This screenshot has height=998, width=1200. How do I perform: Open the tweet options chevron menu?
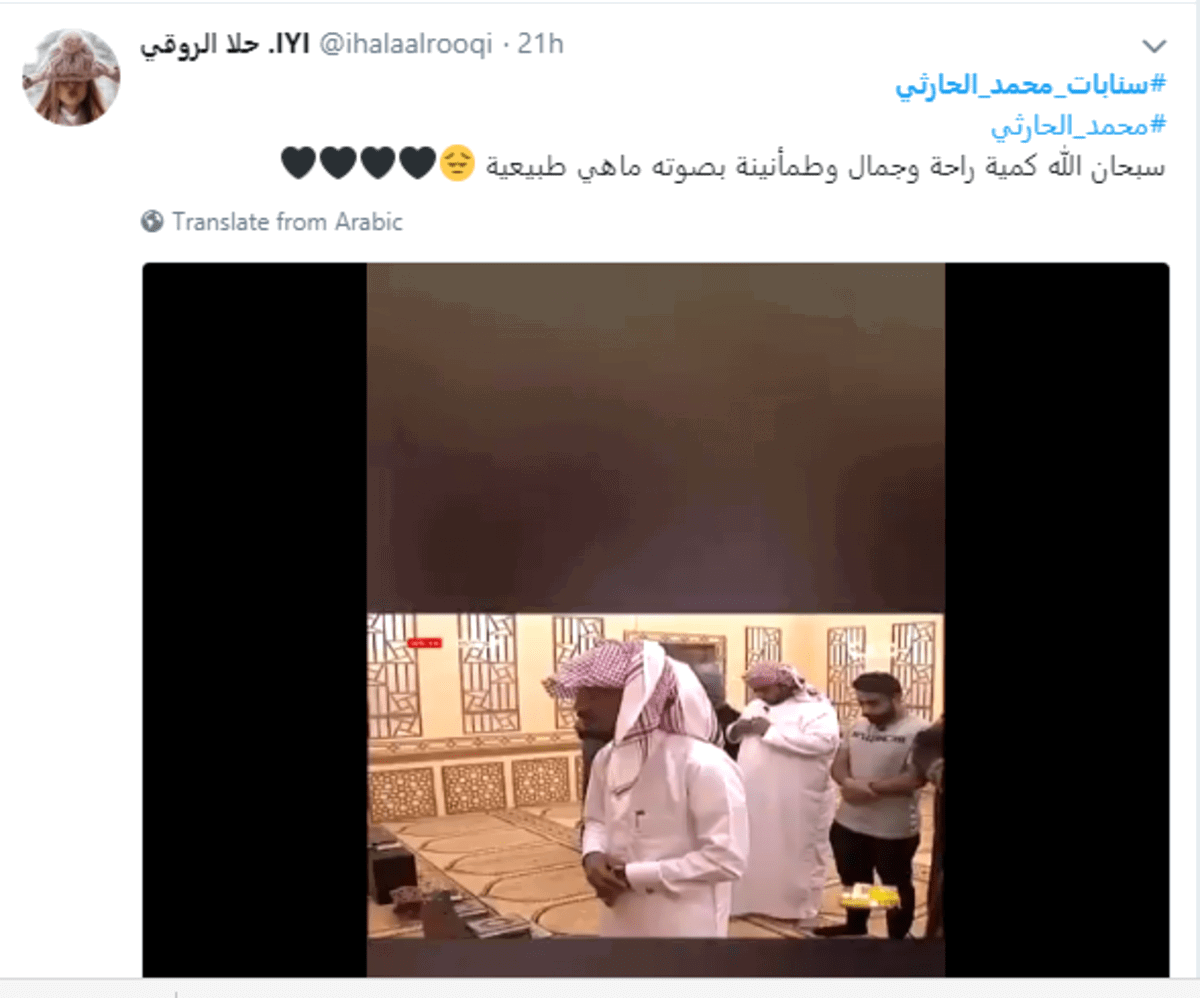click(1154, 46)
